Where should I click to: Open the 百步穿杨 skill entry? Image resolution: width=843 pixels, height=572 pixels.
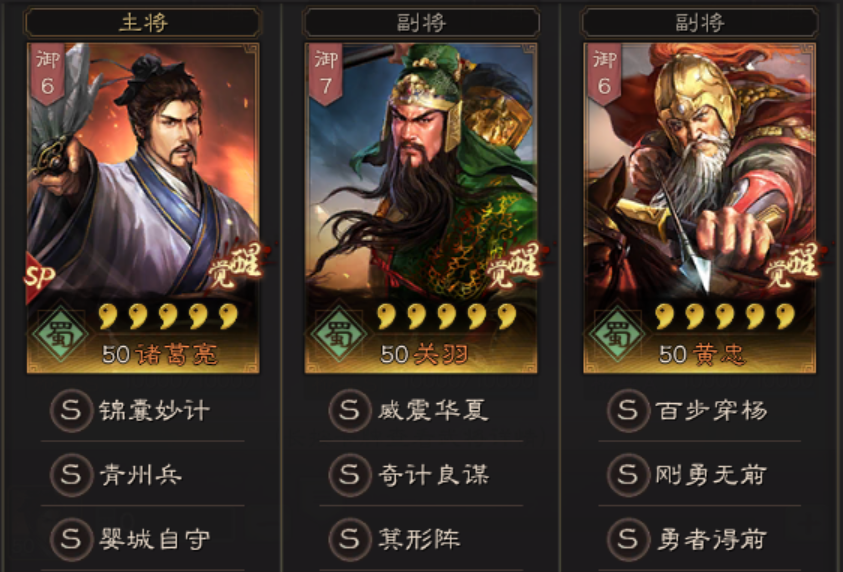click(x=699, y=411)
